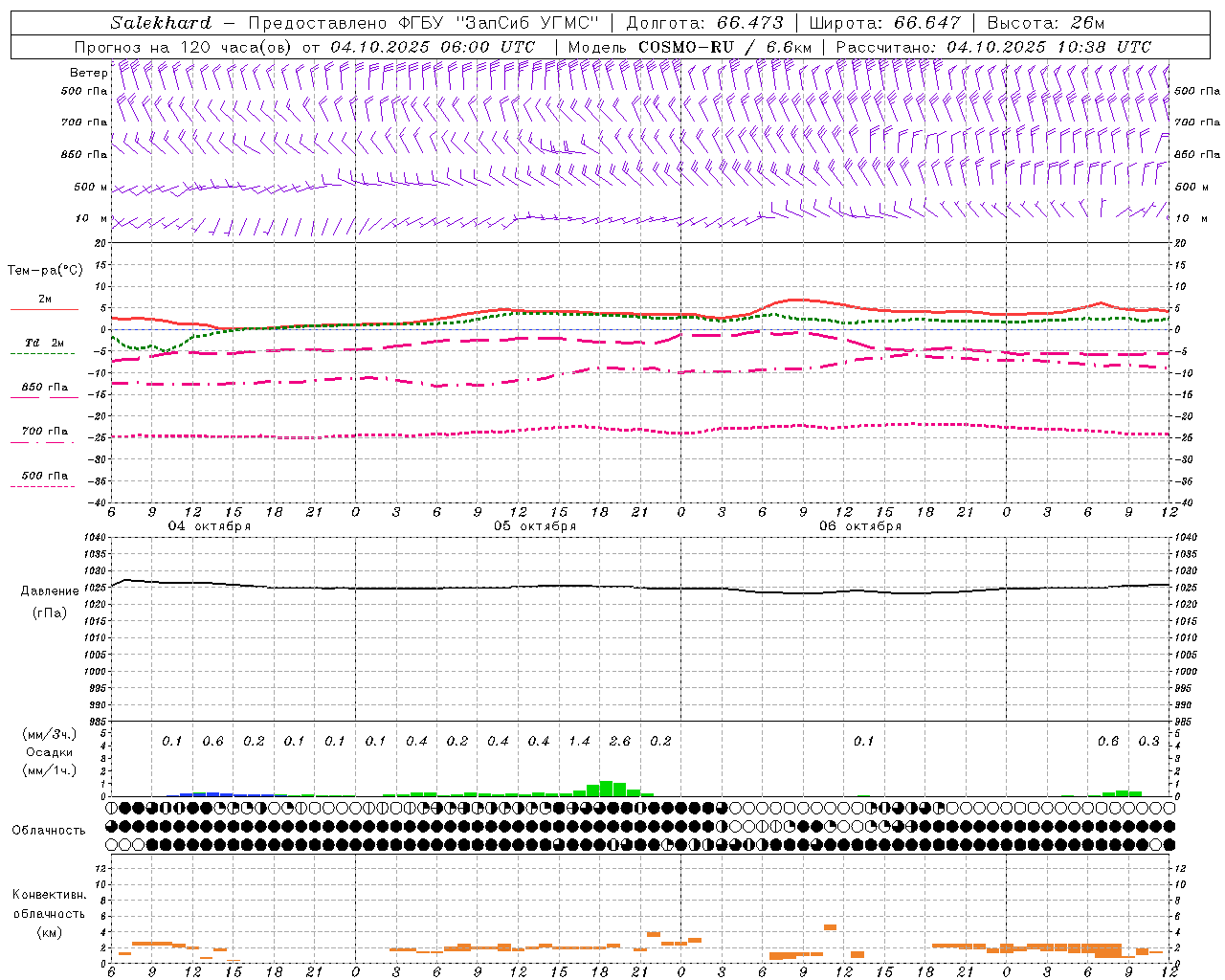This screenshot has height=980, width=1225.
Task: Click the 3-hour precipitation value '1.4'
Action: click(x=579, y=742)
